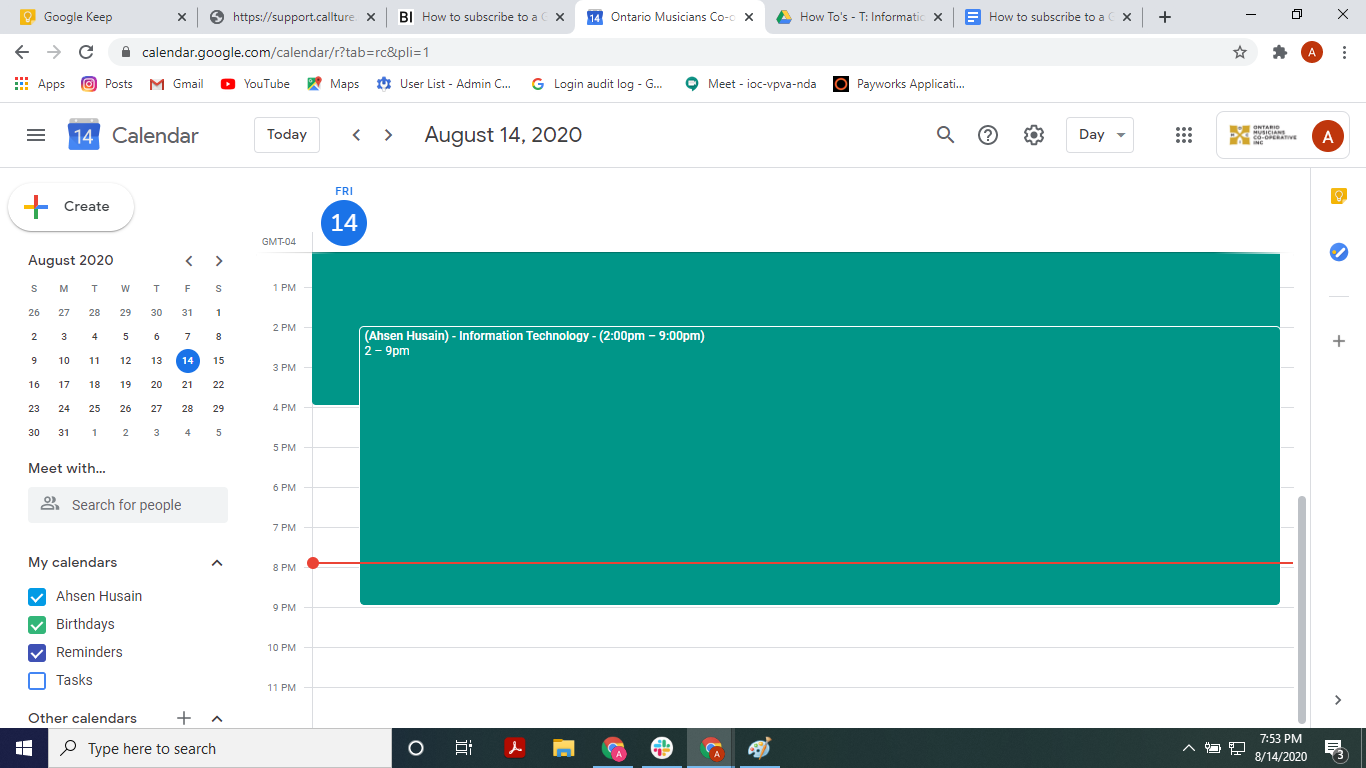
Task: Toggle the Ahsen Husain calendar checkbox
Action: point(37,597)
